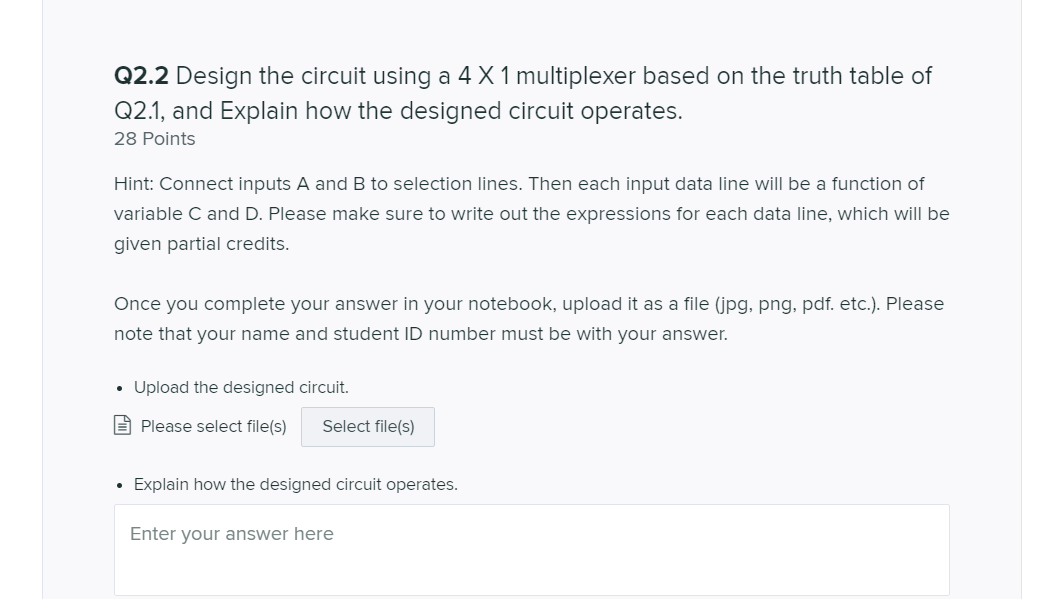This screenshot has height=599, width=1058.
Task: Click the placeholder text Enter your answer here
Action: point(230,534)
